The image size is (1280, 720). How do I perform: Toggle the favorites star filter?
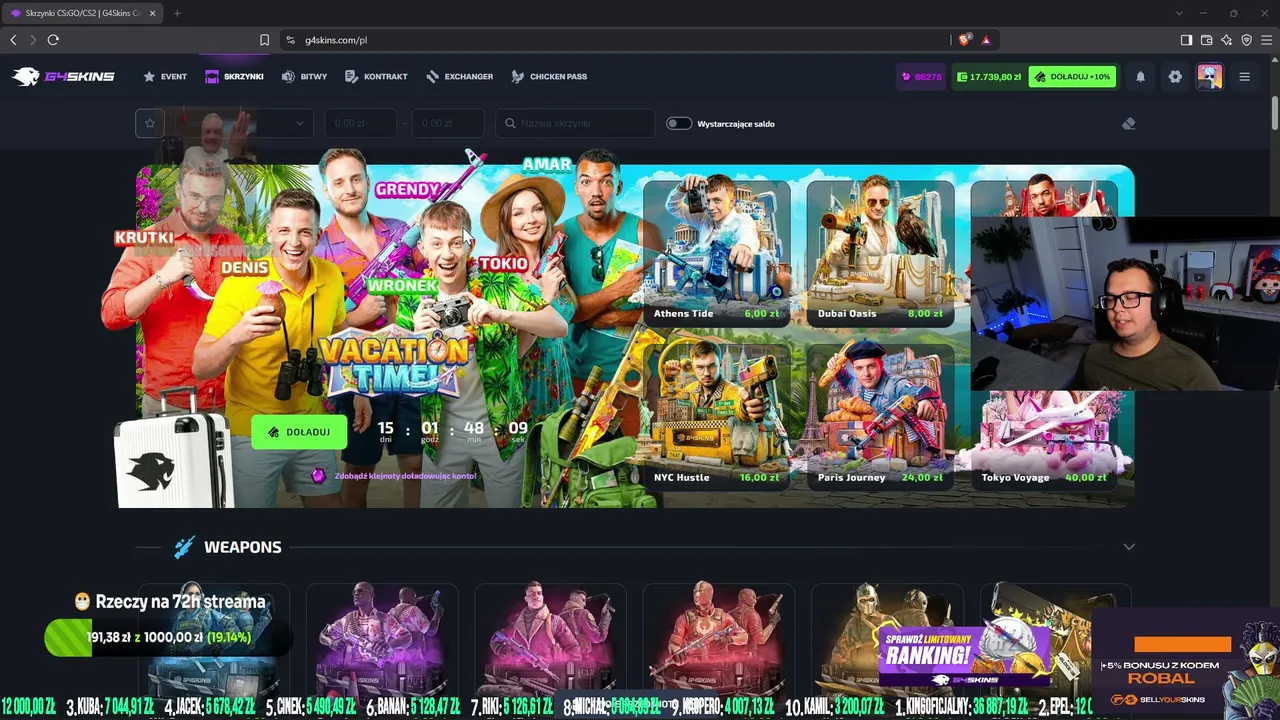(150, 123)
